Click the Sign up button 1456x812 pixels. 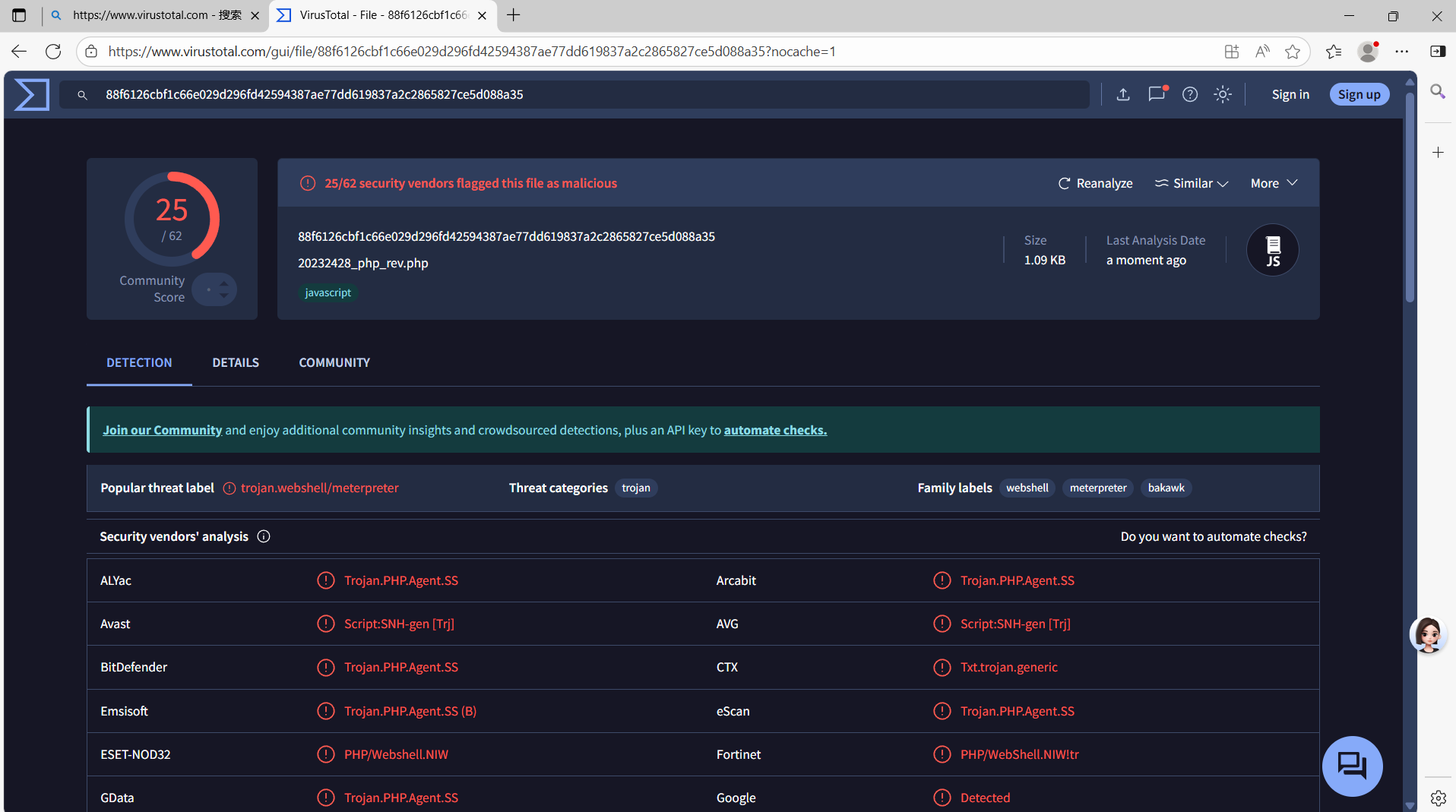[x=1359, y=94]
